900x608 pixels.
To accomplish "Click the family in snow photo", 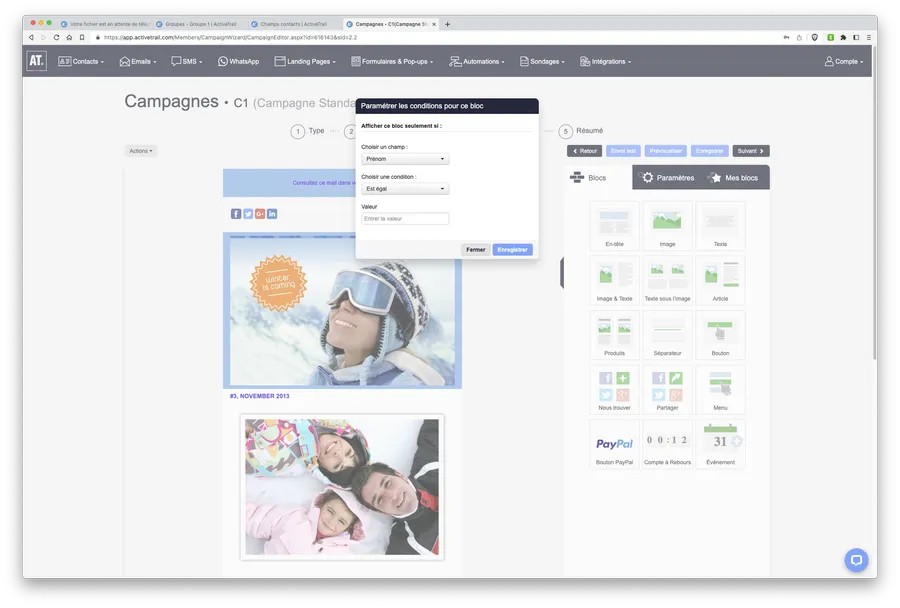I will tap(342, 487).
